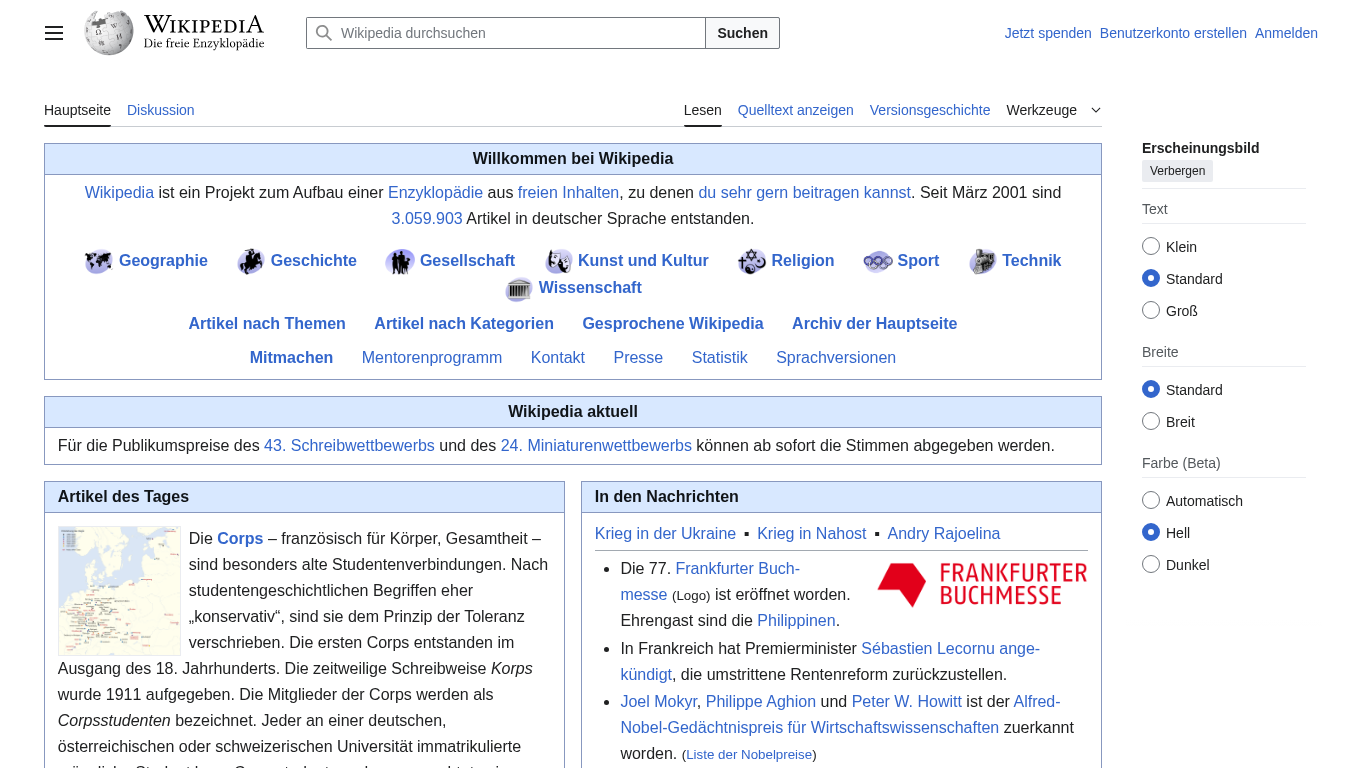Viewport: 1366px width, 768px height.
Task: Click Benutzerkonto erstellen link
Action: point(1173,33)
